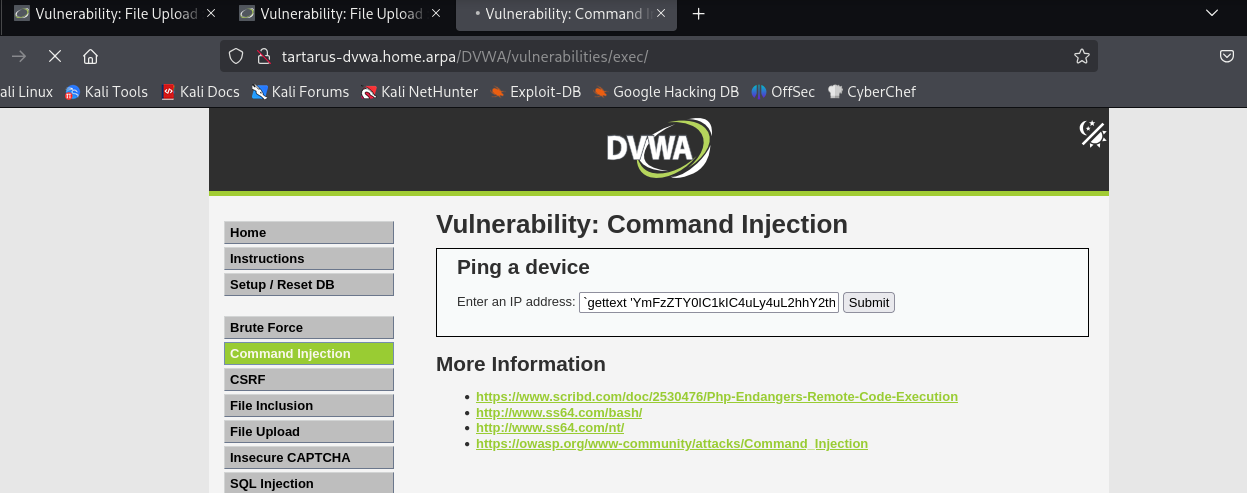
Task: Expand the list all tabs dropdown
Action: (x=1212, y=14)
